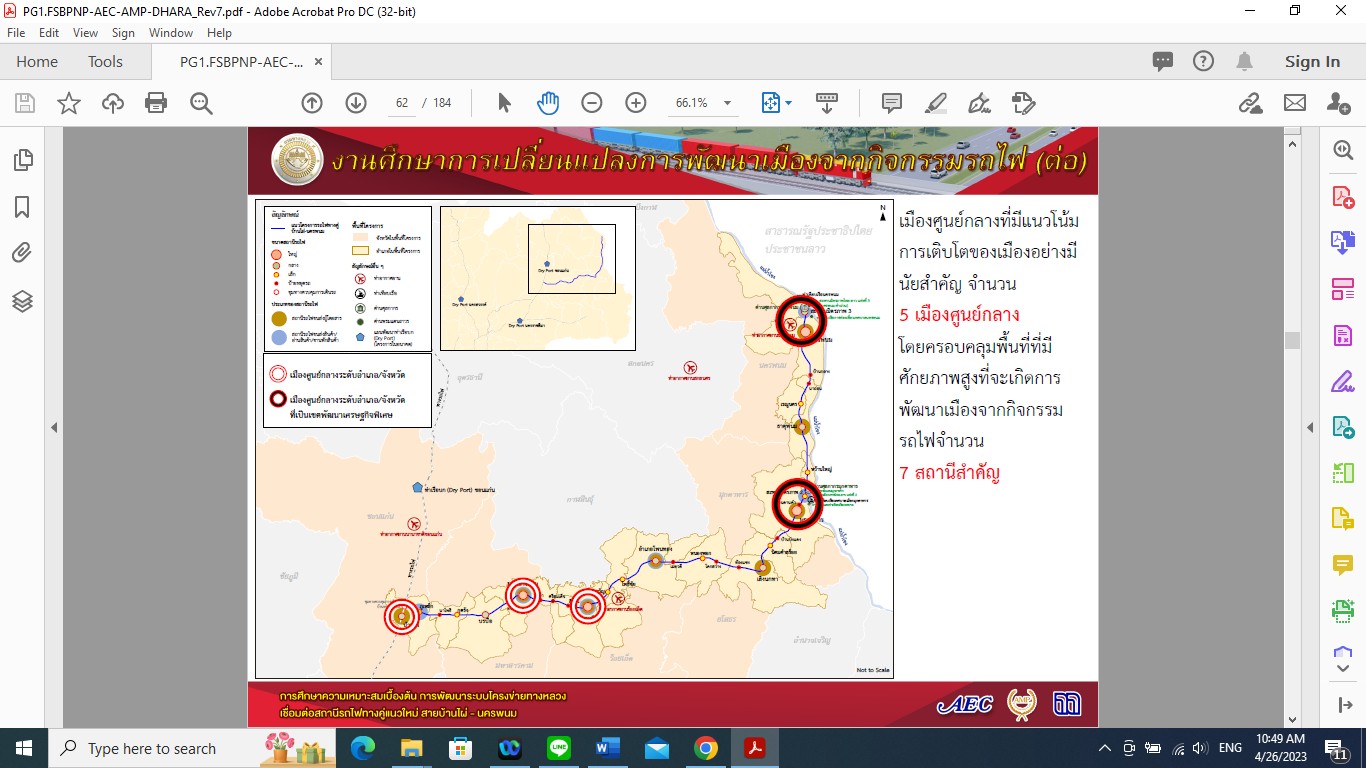
Task: Click the Zoom In plus icon
Action: [x=635, y=103]
